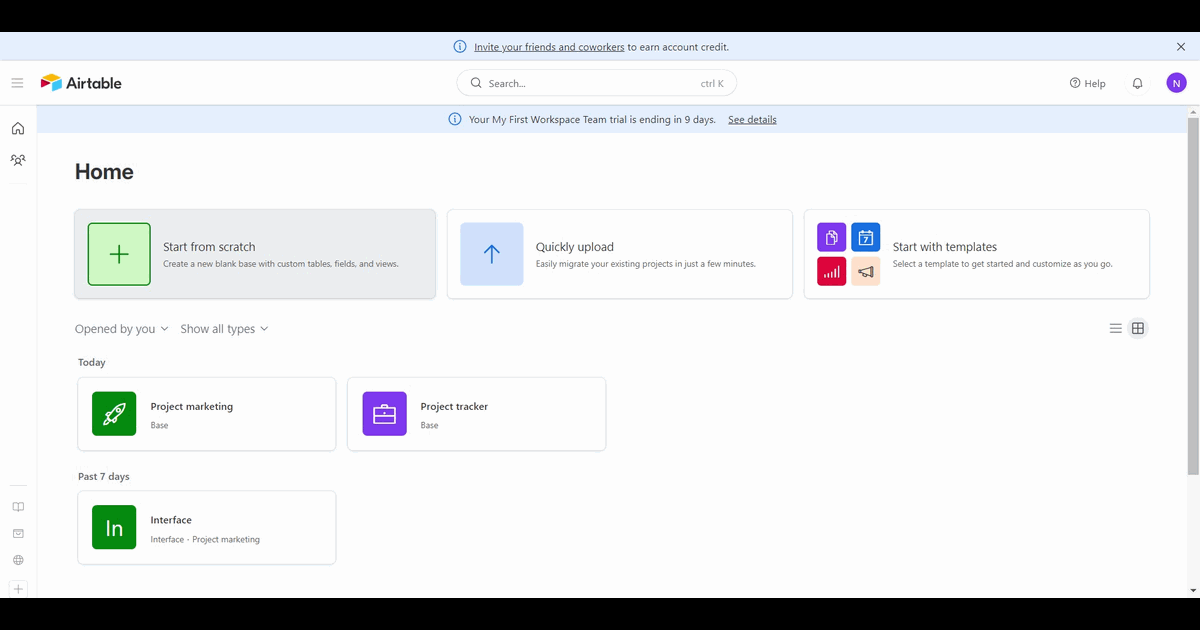Click the invite banner info icon
Viewport: 1200px width, 630px height.
click(x=460, y=47)
